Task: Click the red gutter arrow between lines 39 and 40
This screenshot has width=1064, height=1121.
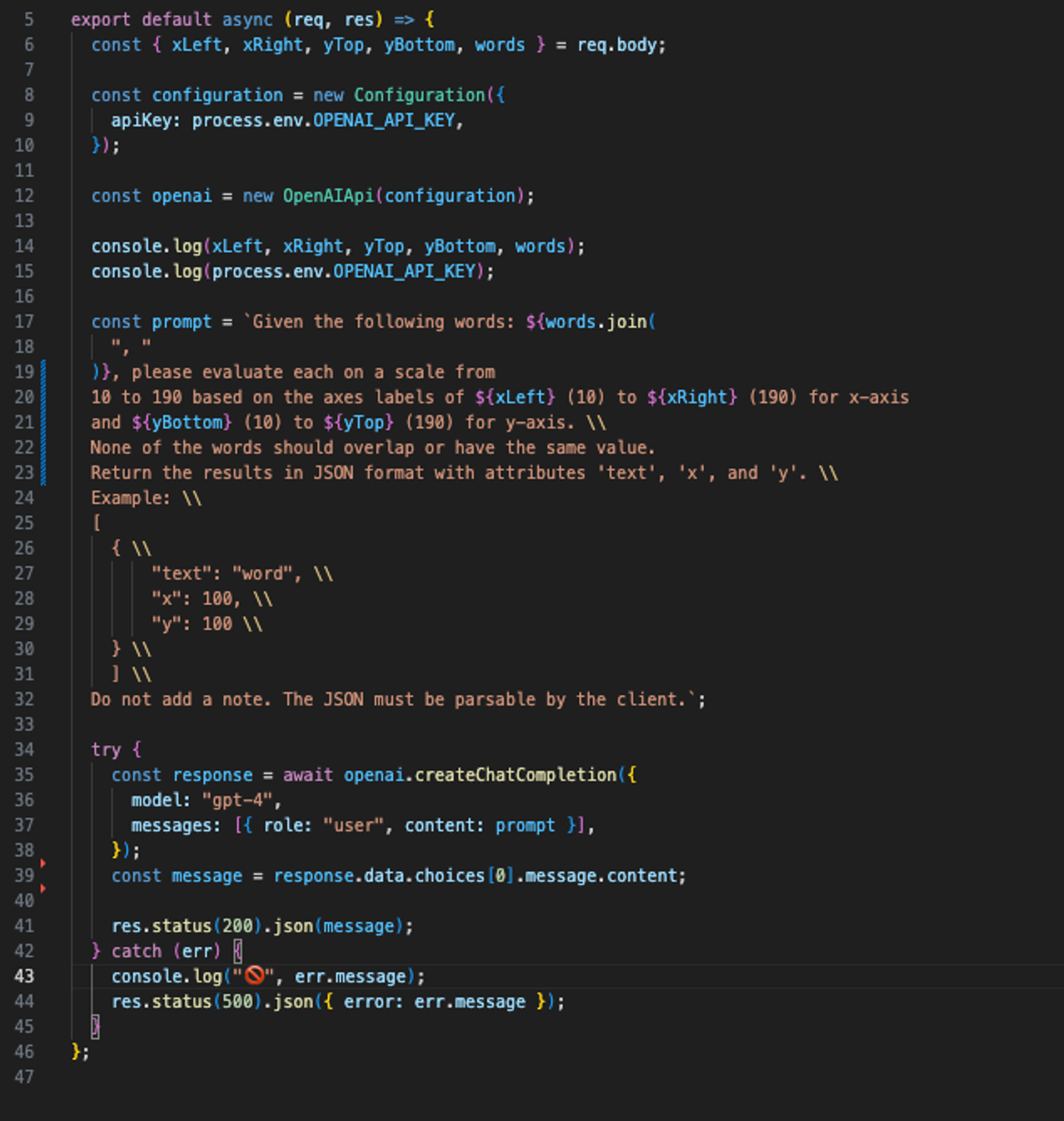Action: pyautogui.click(x=43, y=888)
